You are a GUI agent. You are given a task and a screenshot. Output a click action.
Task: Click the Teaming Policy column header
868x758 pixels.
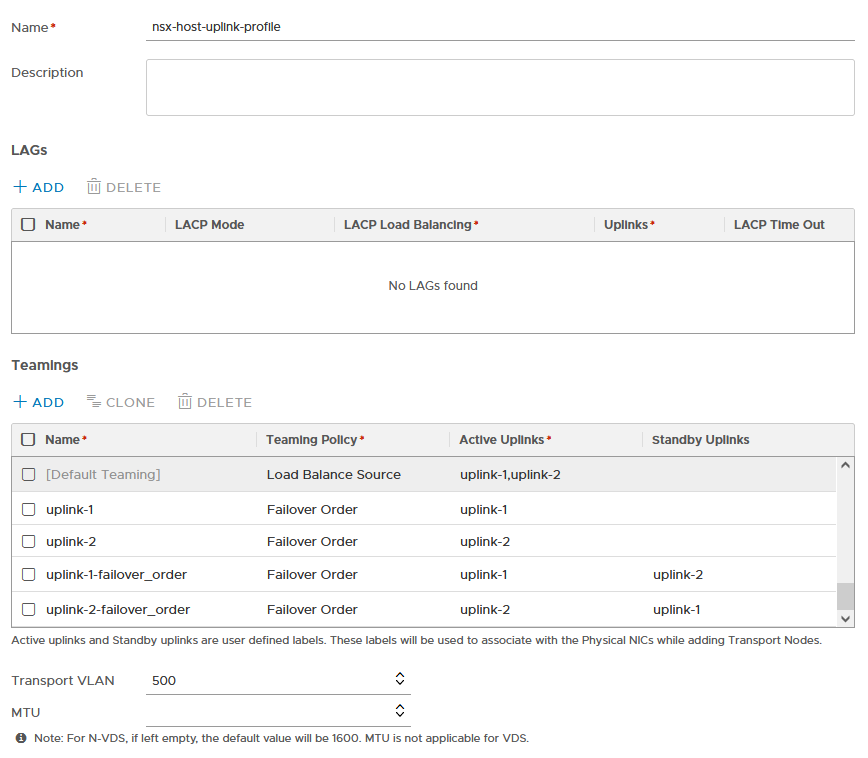click(x=309, y=439)
